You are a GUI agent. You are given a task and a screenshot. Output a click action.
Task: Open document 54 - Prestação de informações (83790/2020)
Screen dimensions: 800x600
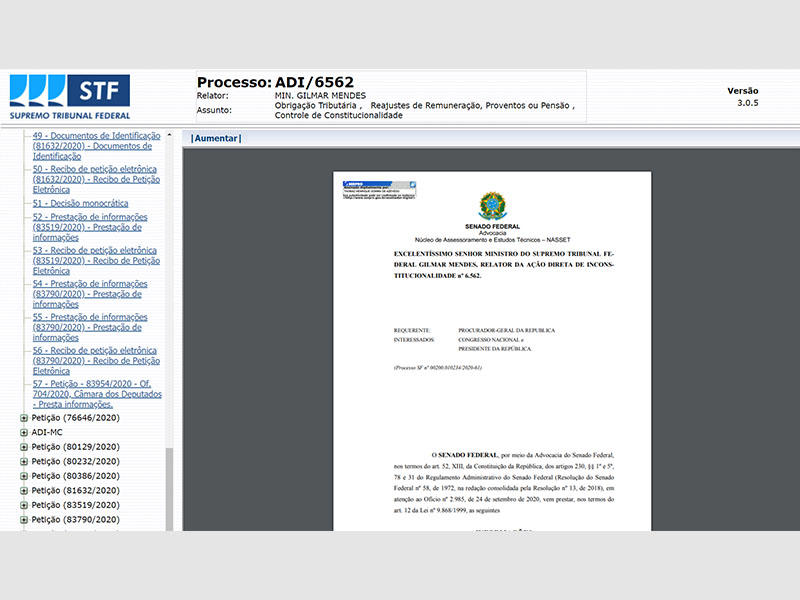pos(90,294)
